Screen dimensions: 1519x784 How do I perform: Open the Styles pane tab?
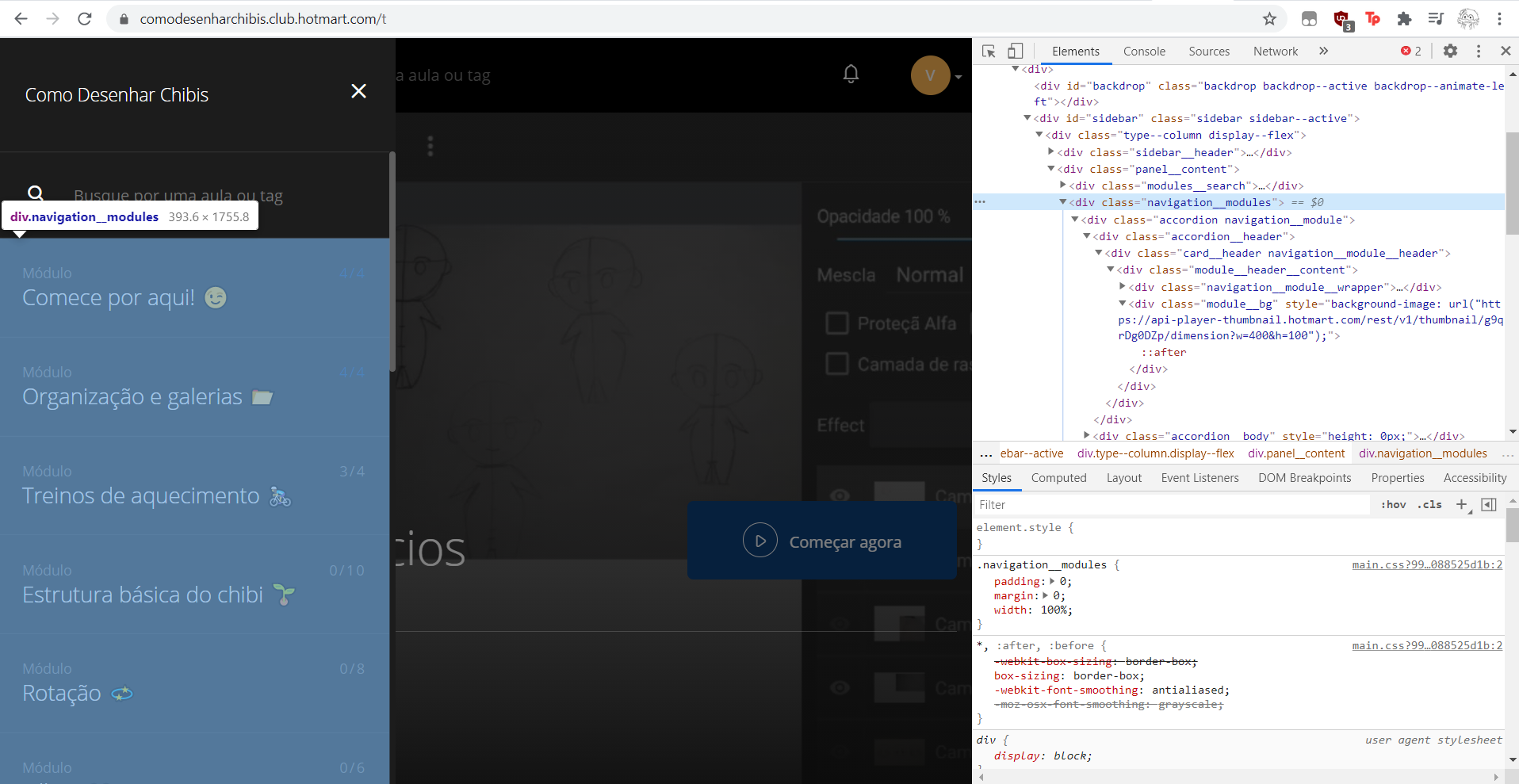point(997,477)
